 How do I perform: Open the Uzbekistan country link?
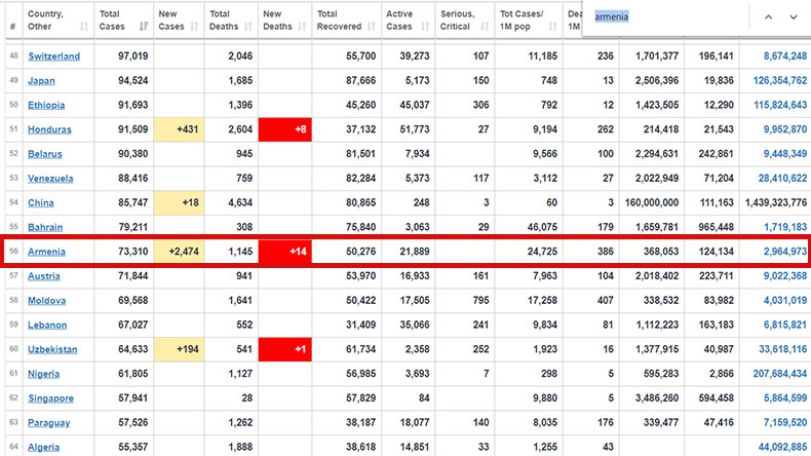[52, 349]
